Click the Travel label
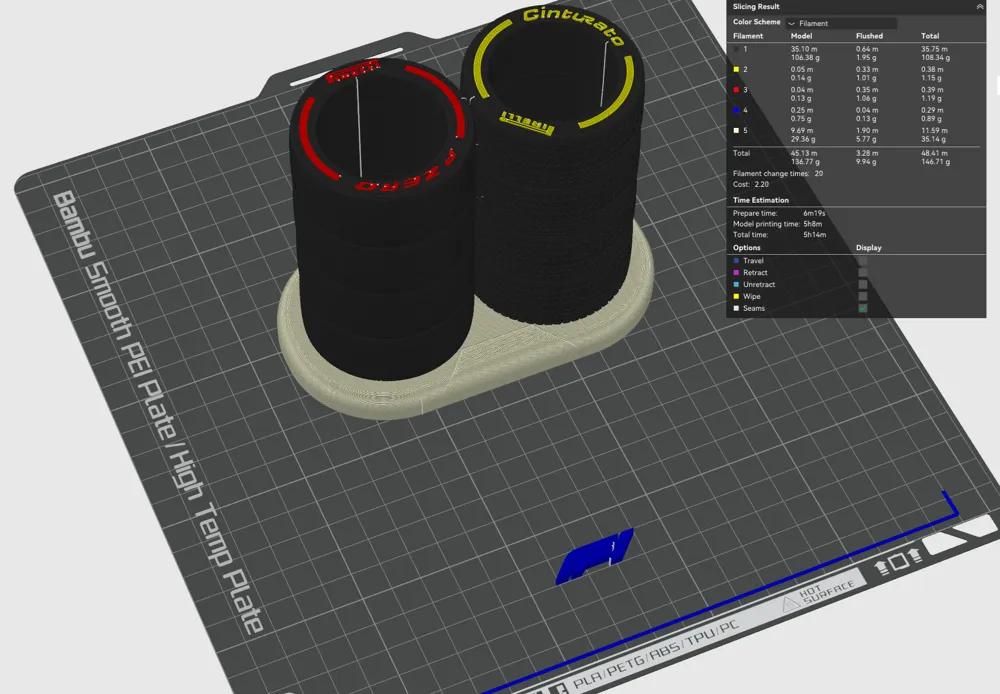 tap(753, 261)
